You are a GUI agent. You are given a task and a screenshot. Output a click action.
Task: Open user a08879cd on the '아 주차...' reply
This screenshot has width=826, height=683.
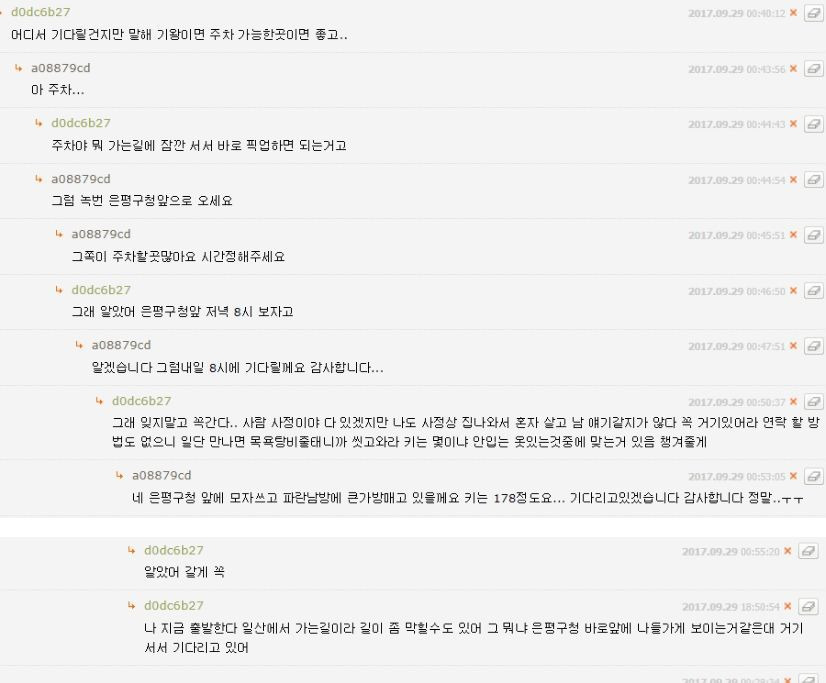[x=61, y=68]
